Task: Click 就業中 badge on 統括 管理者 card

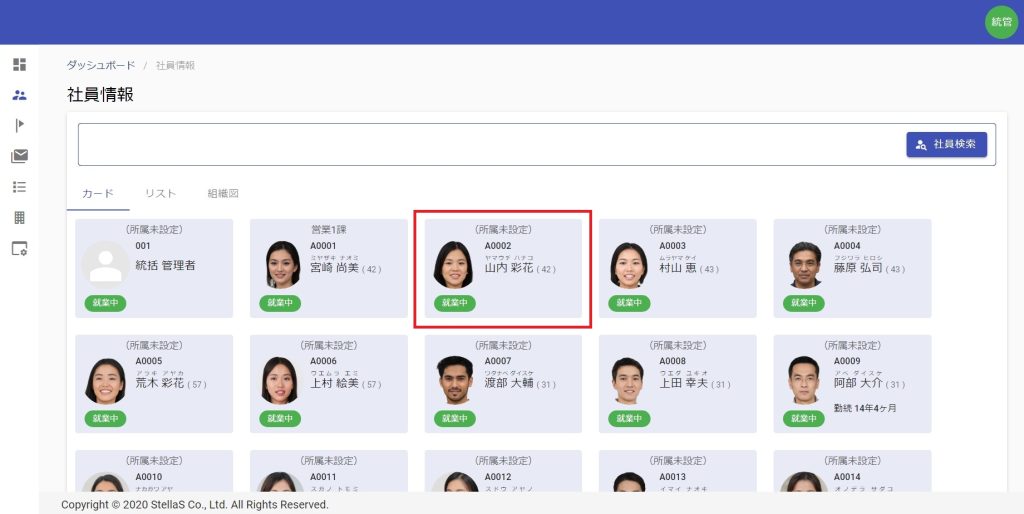Action: pyautogui.click(x=105, y=303)
